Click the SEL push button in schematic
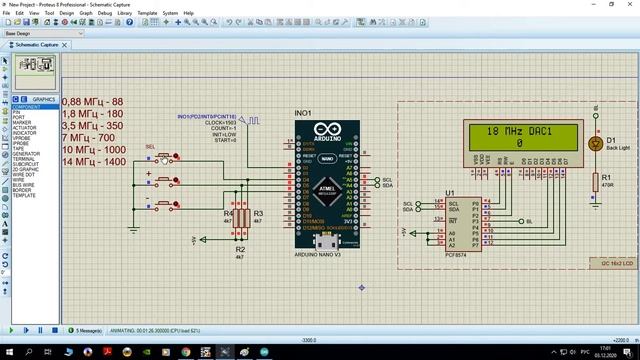This screenshot has height=360, width=640. 164,158
